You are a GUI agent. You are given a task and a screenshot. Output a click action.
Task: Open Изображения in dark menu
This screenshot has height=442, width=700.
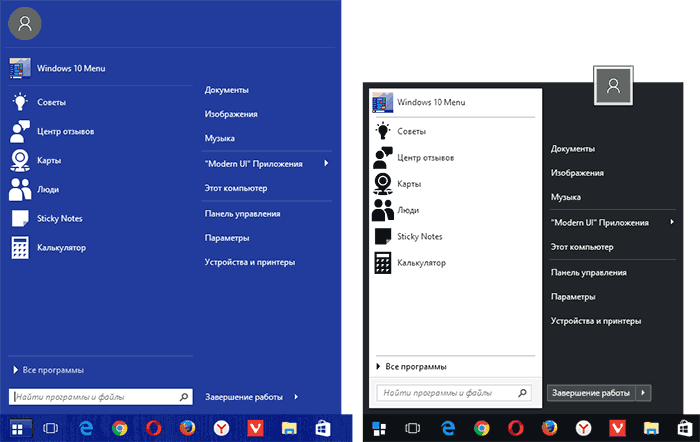point(577,173)
